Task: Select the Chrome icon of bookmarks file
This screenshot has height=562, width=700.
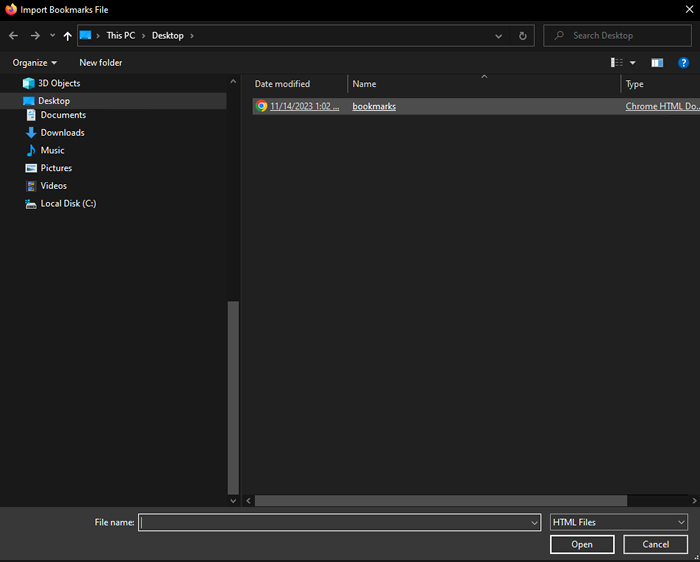Action: [261, 106]
